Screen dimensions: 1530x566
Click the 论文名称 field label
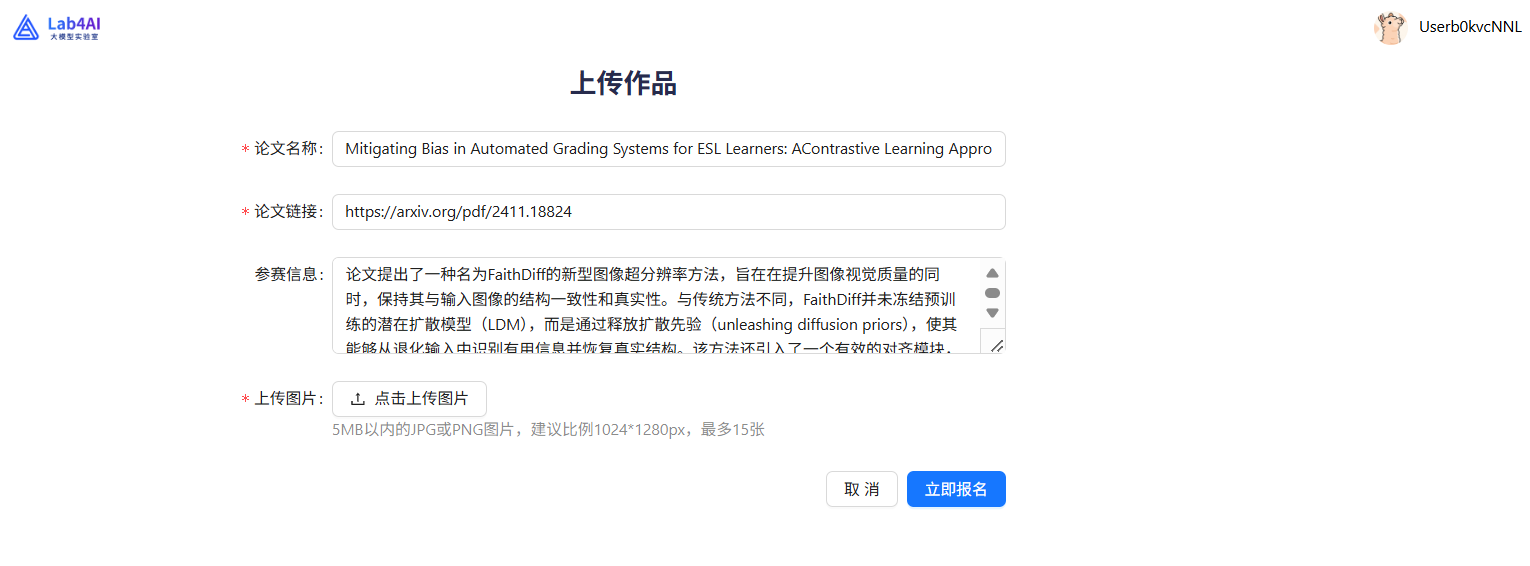click(x=287, y=149)
